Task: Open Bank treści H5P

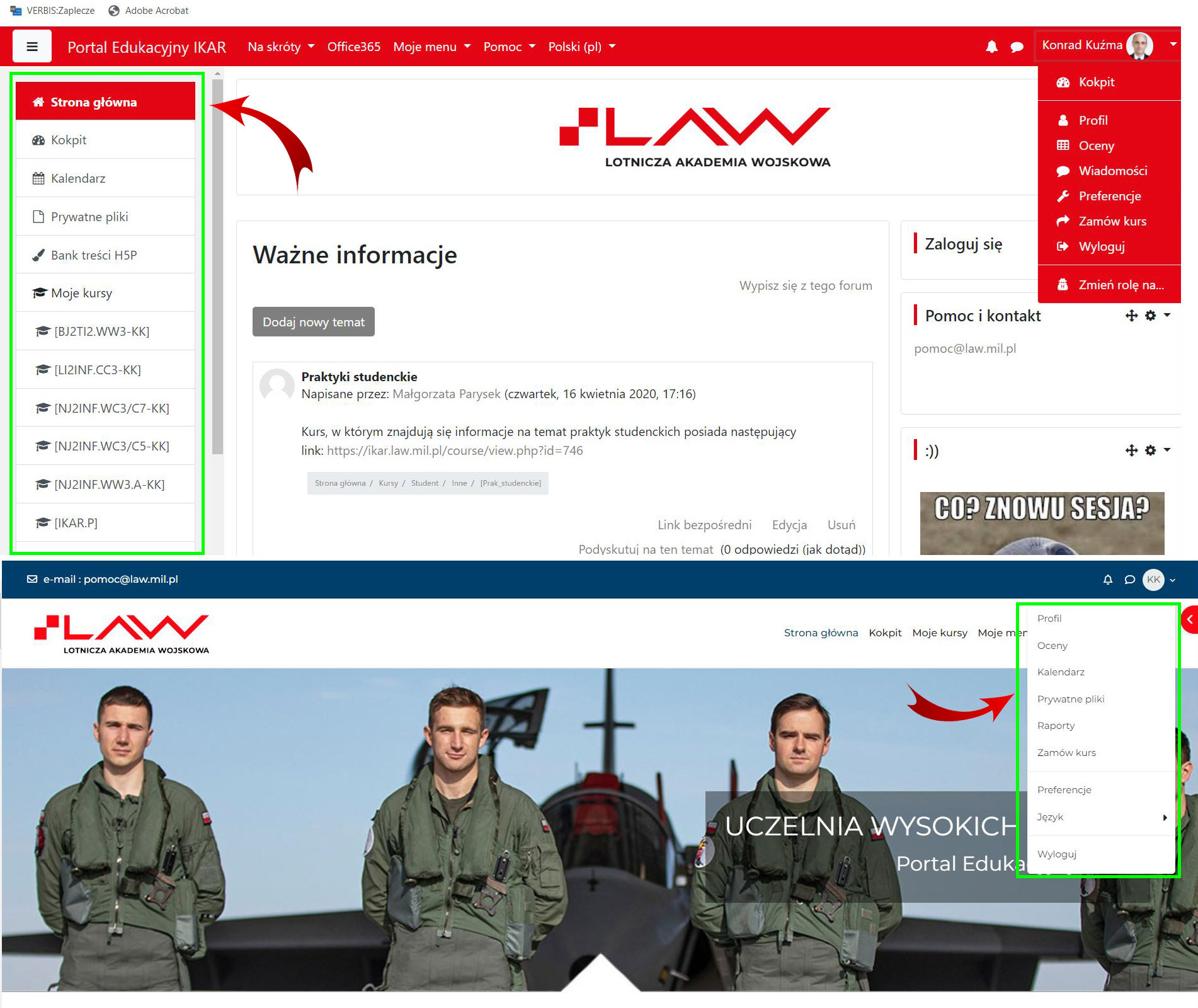Action: point(105,255)
